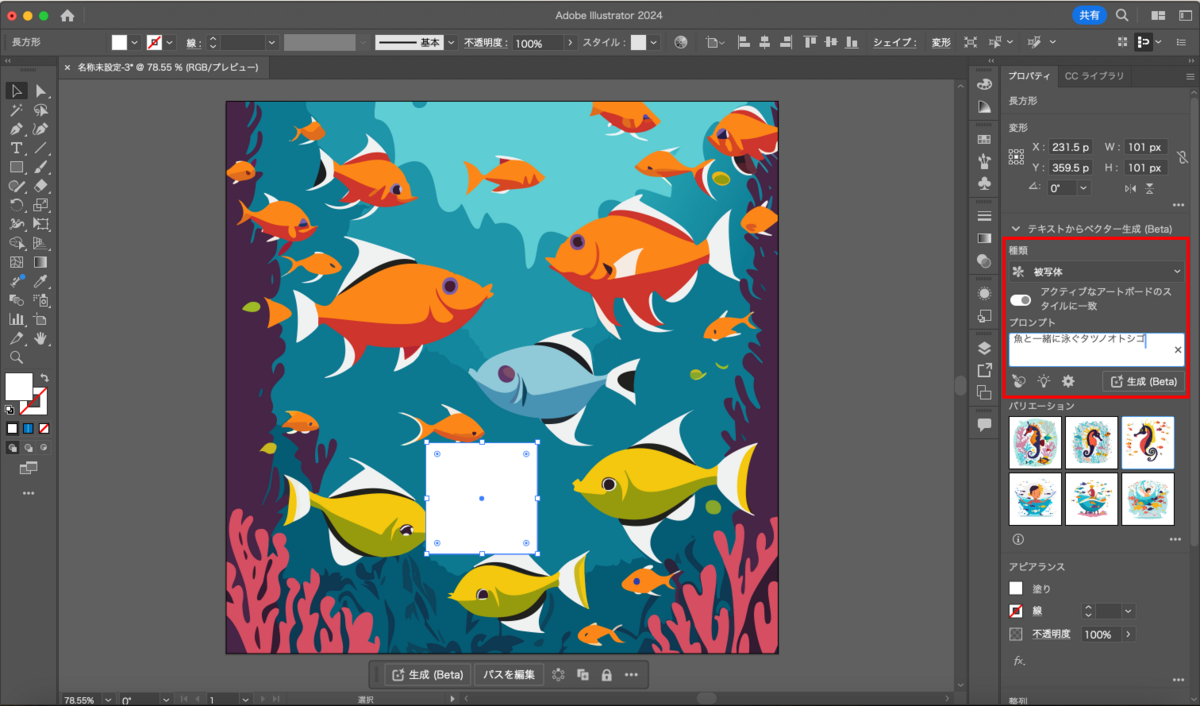The width and height of the screenshot is (1200, 706).
Task: Select the Gradient tool
Action: tap(41, 262)
